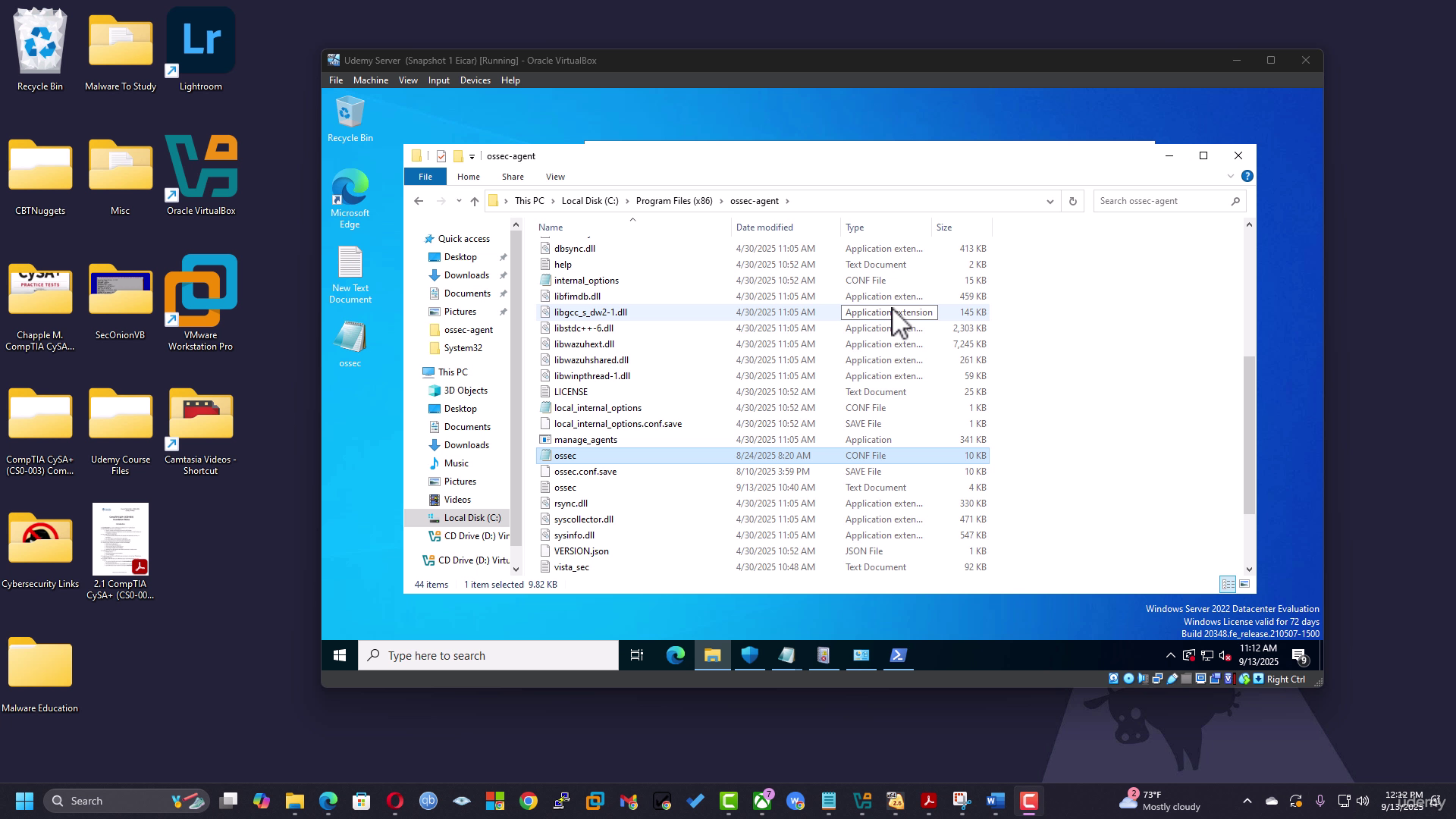Screen dimensions: 1456x819
Task: Open File Explorer help button
Action: (x=1247, y=176)
